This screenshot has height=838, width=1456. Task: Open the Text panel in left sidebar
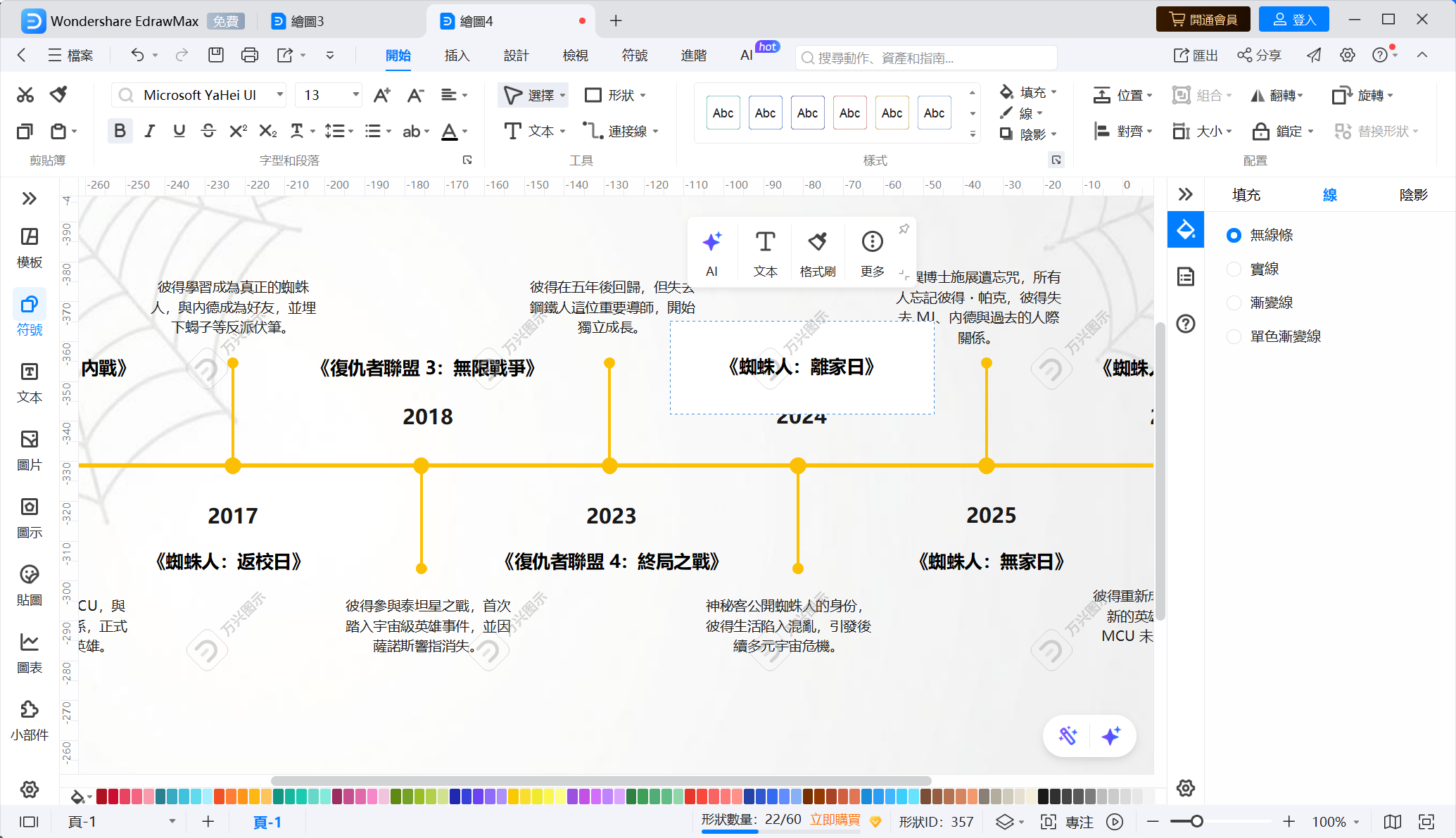(x=30, y=383)
